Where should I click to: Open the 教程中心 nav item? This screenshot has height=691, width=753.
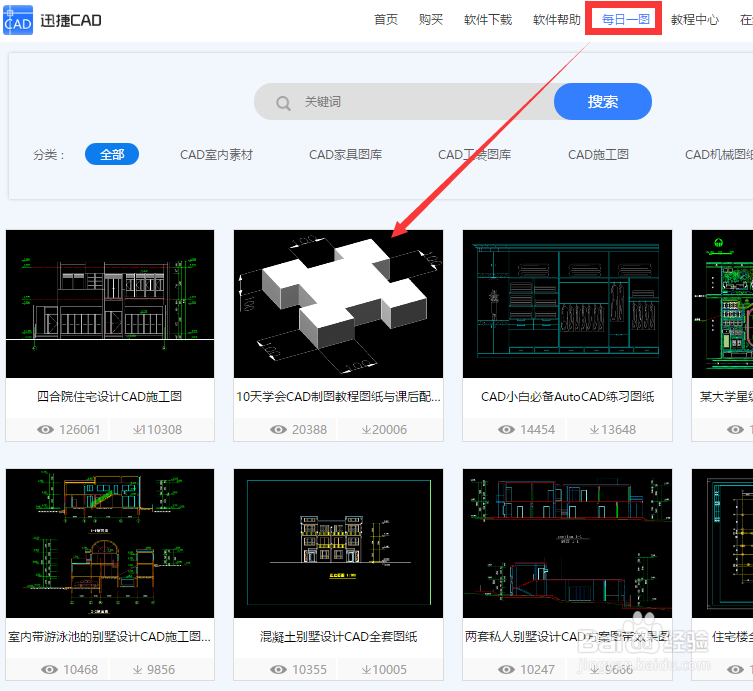(695, 20)
